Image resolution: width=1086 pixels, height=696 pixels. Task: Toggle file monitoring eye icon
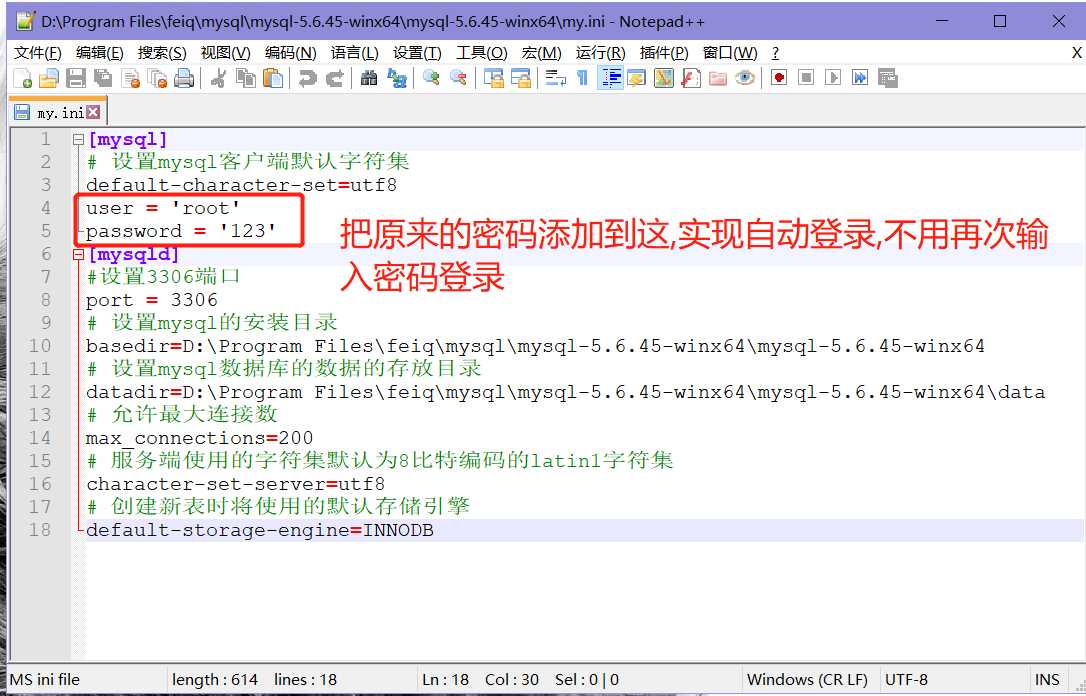pos(745,78)
